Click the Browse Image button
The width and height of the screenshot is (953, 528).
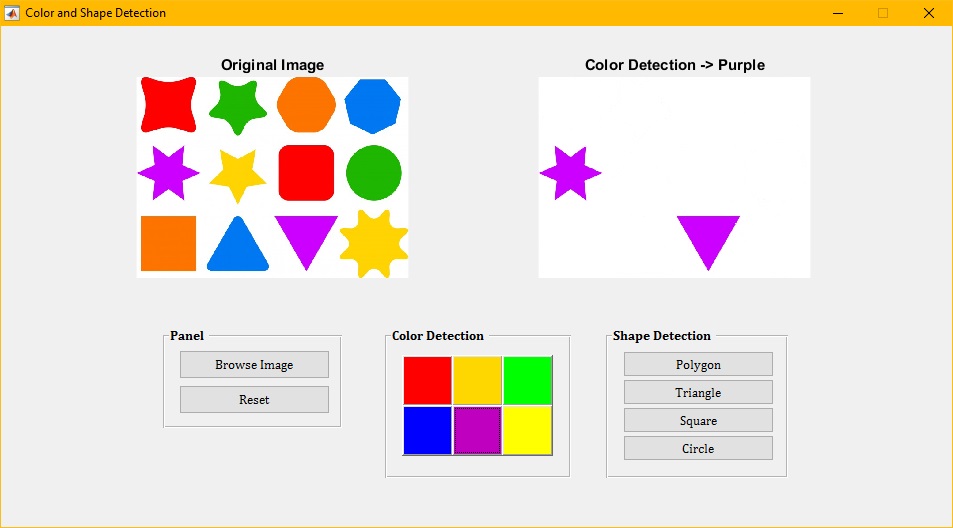click(254, 365)
